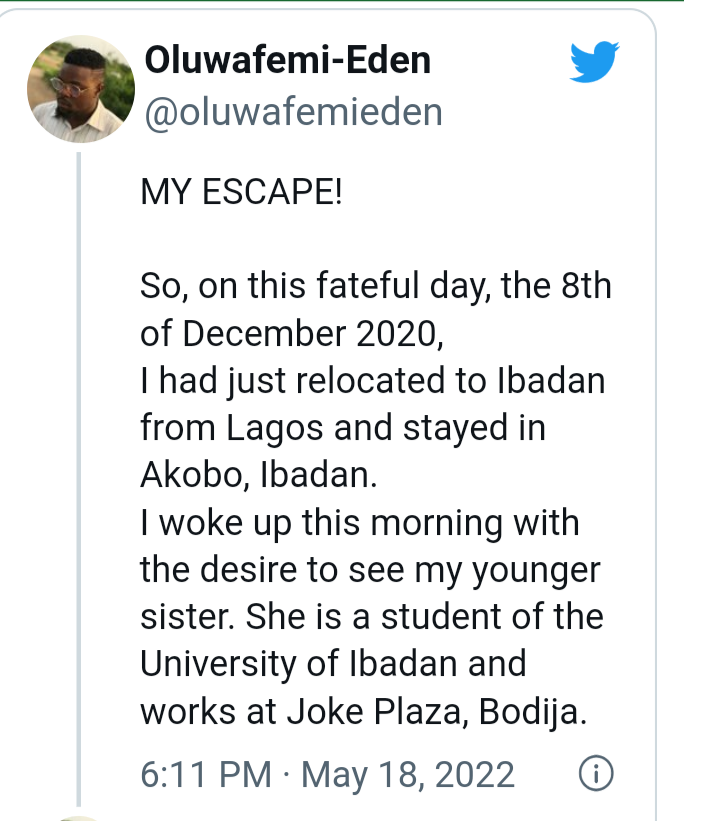Click the partially visible avatar at the bottom
This screenshot has height=821, width=720.
(x=77, y=818)
